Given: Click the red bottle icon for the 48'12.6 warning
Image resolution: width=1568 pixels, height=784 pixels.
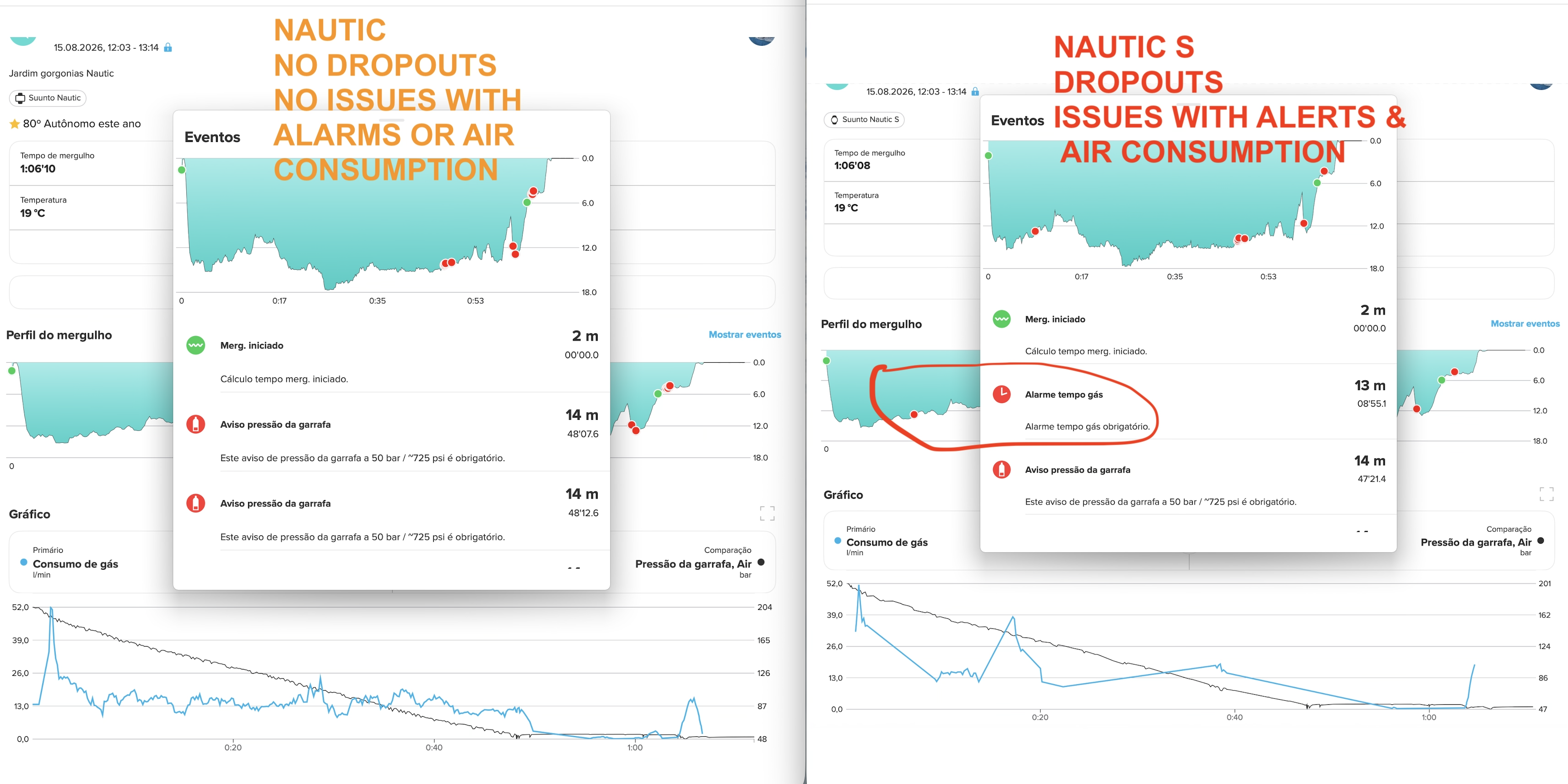Looking at the screenshot, I should (x=195, y=503).
